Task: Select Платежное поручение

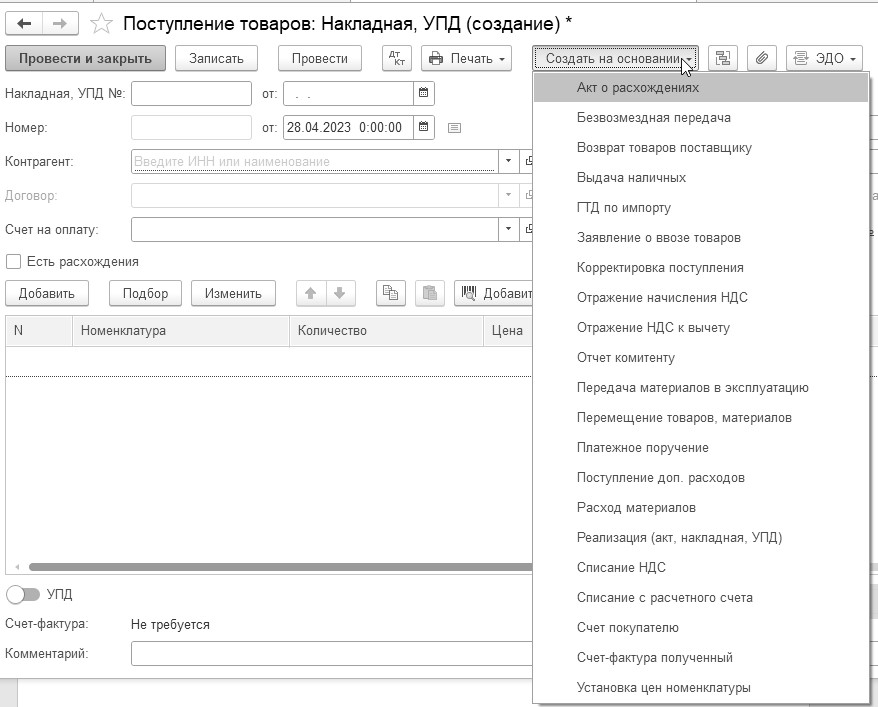Action: (700, 447)
